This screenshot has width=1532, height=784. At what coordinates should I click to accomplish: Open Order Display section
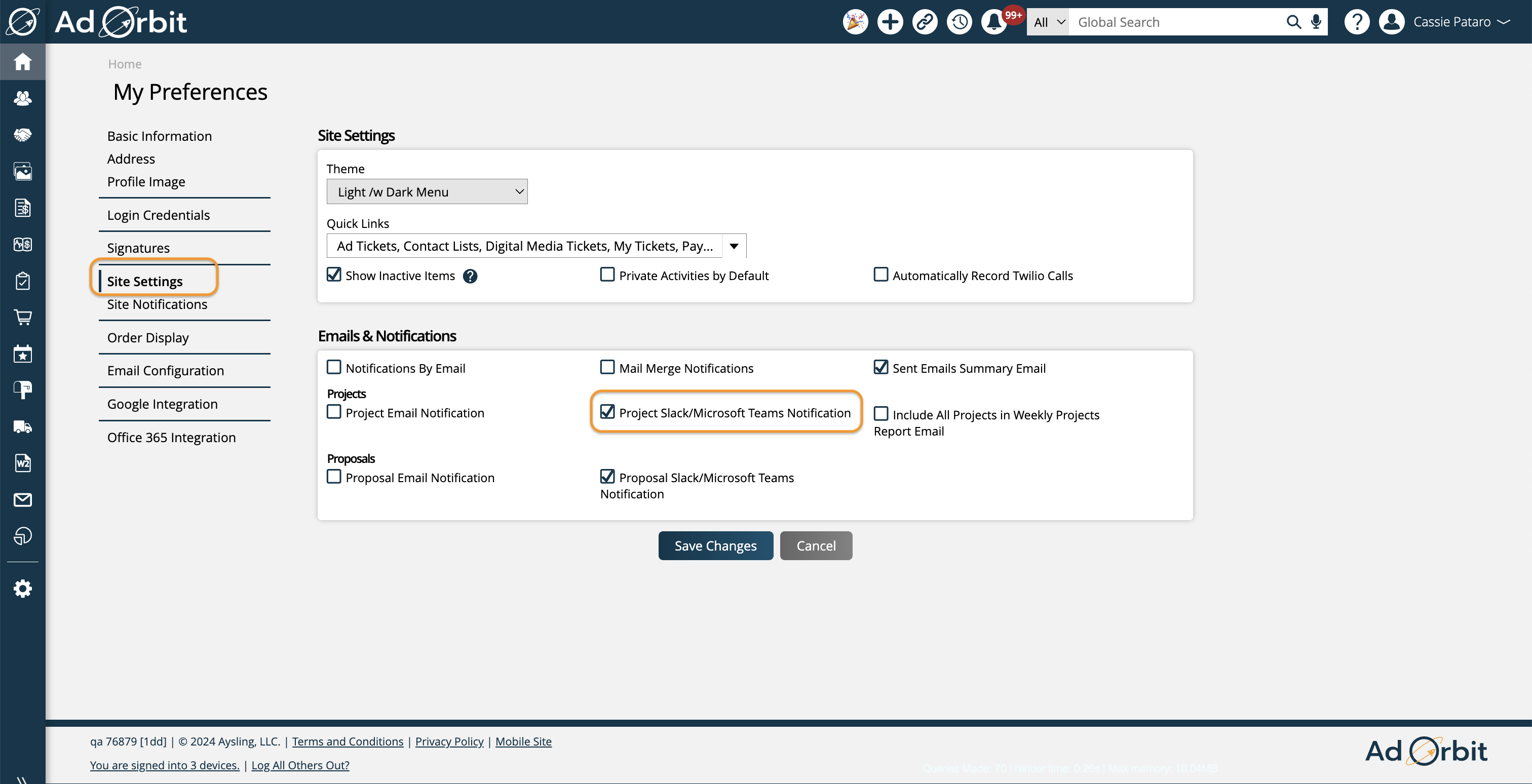pyautogui.click(x=147, y=338)
